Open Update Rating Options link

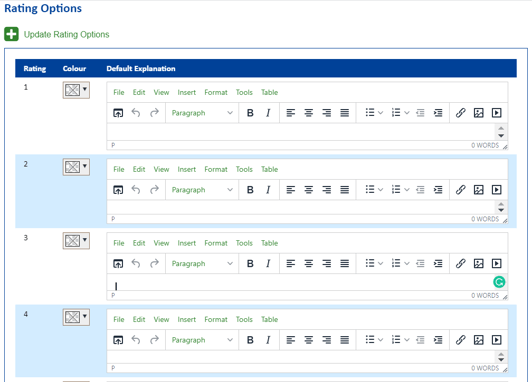point(66,35)
